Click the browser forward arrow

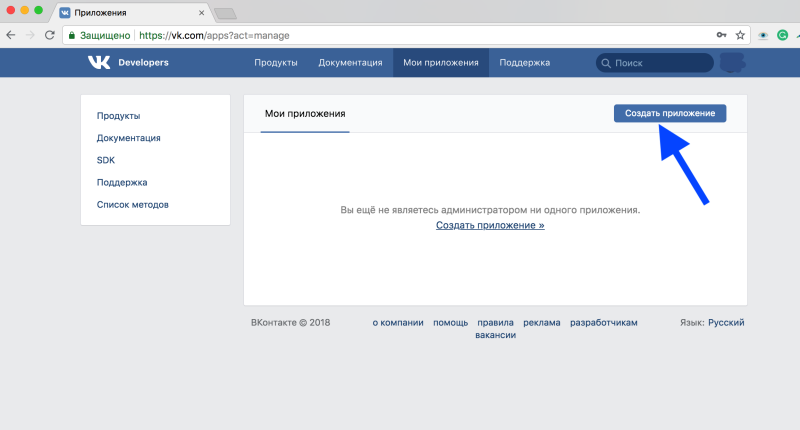[x=30, y=35]
